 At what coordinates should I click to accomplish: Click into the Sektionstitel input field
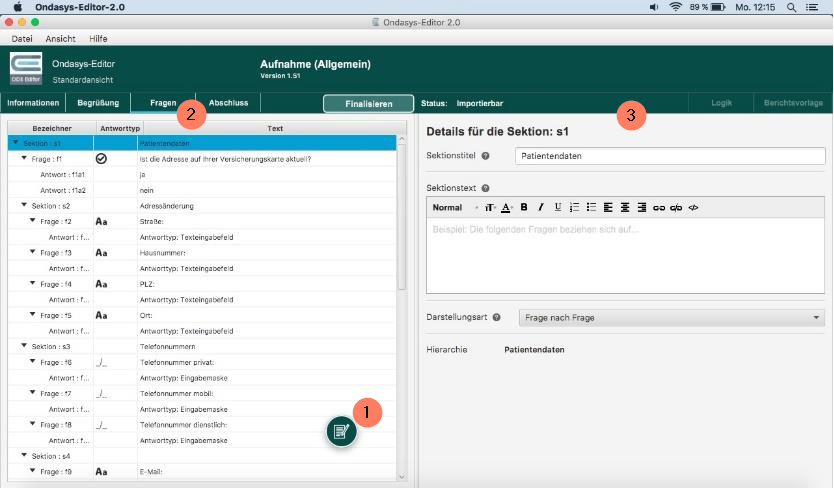670,156
